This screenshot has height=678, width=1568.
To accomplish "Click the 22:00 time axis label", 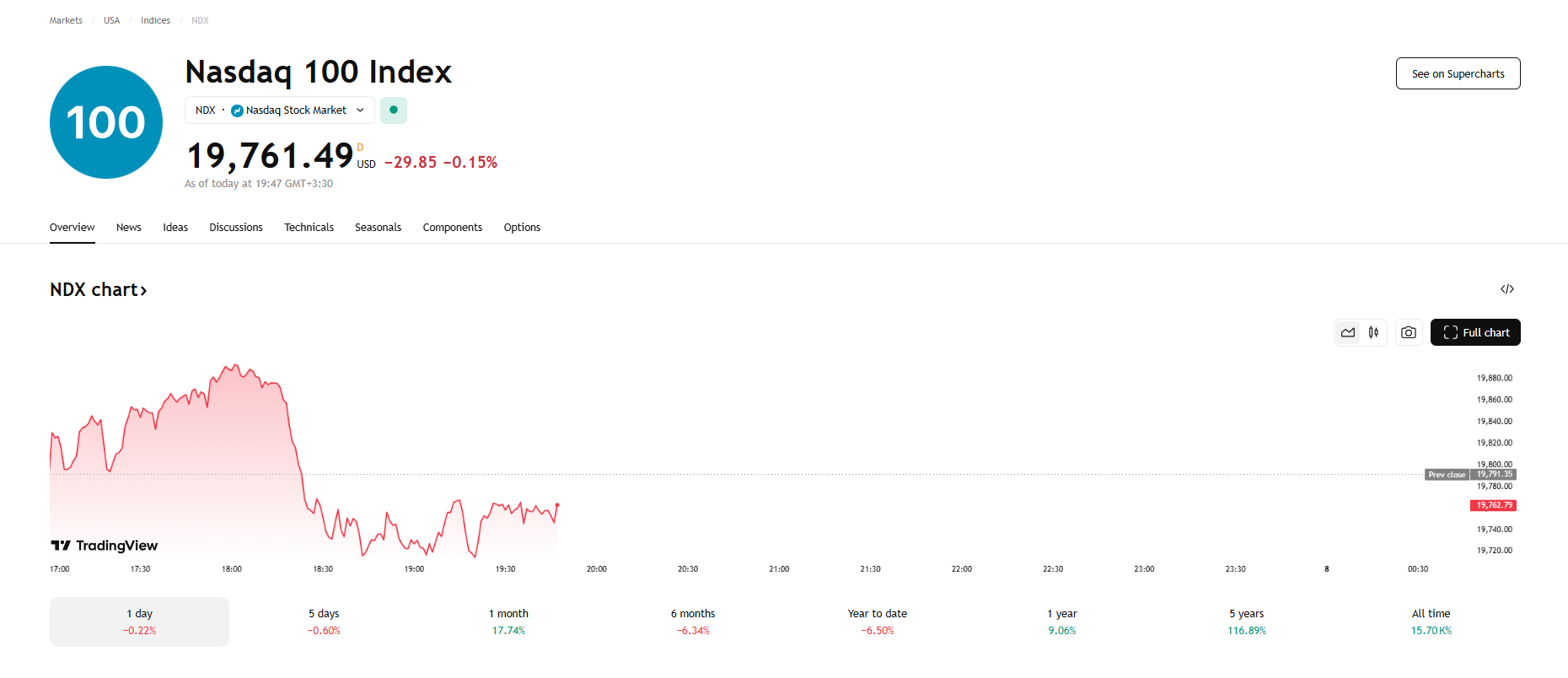I will pyautogui.click(x=962, y=569).
